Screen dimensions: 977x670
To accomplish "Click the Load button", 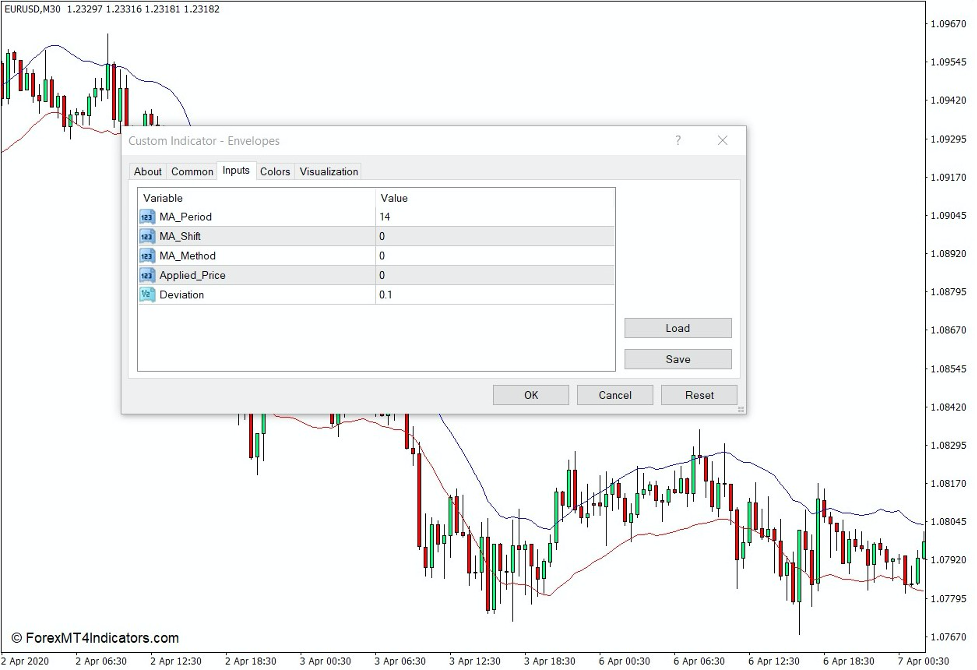I will (677, 328).
